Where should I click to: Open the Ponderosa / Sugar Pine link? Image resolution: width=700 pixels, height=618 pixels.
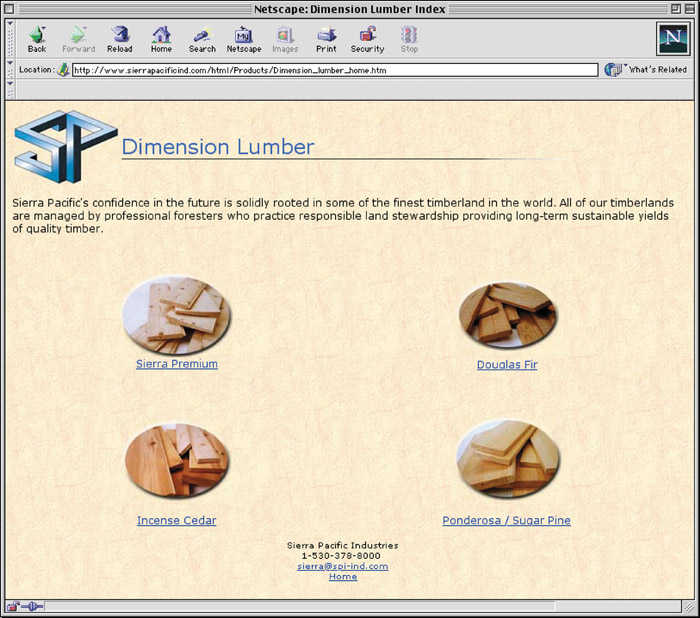pyautogui.click(x=506, y=521)
